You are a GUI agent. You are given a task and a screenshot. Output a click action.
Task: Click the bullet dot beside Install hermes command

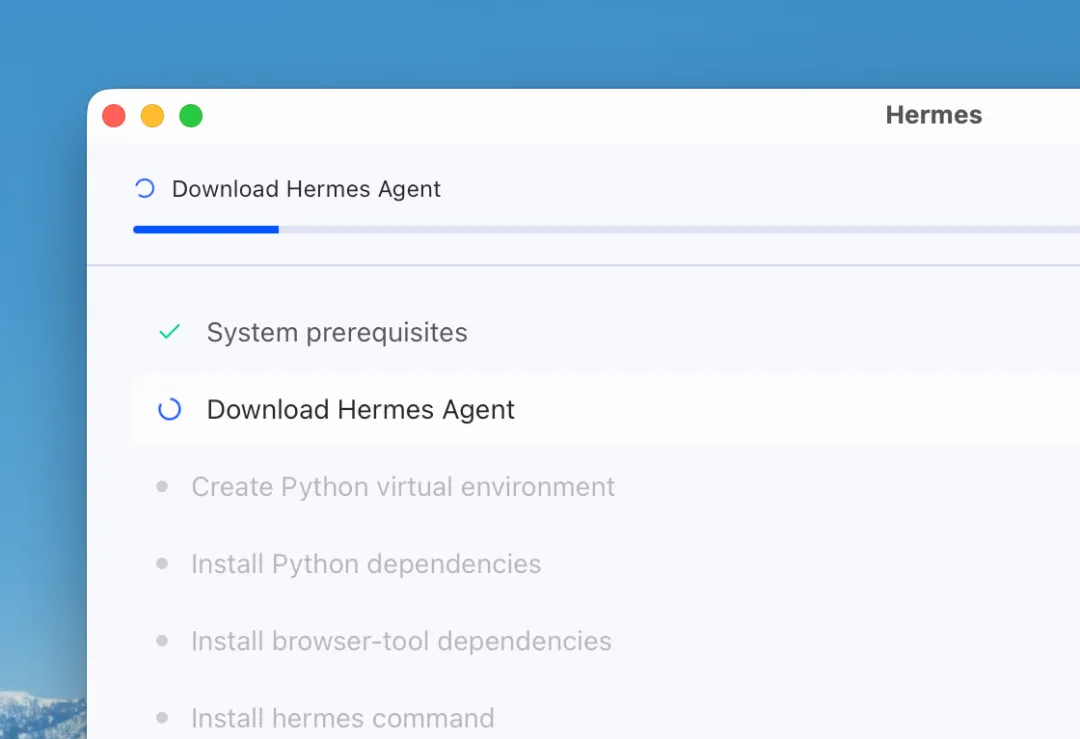coord(162,718)
